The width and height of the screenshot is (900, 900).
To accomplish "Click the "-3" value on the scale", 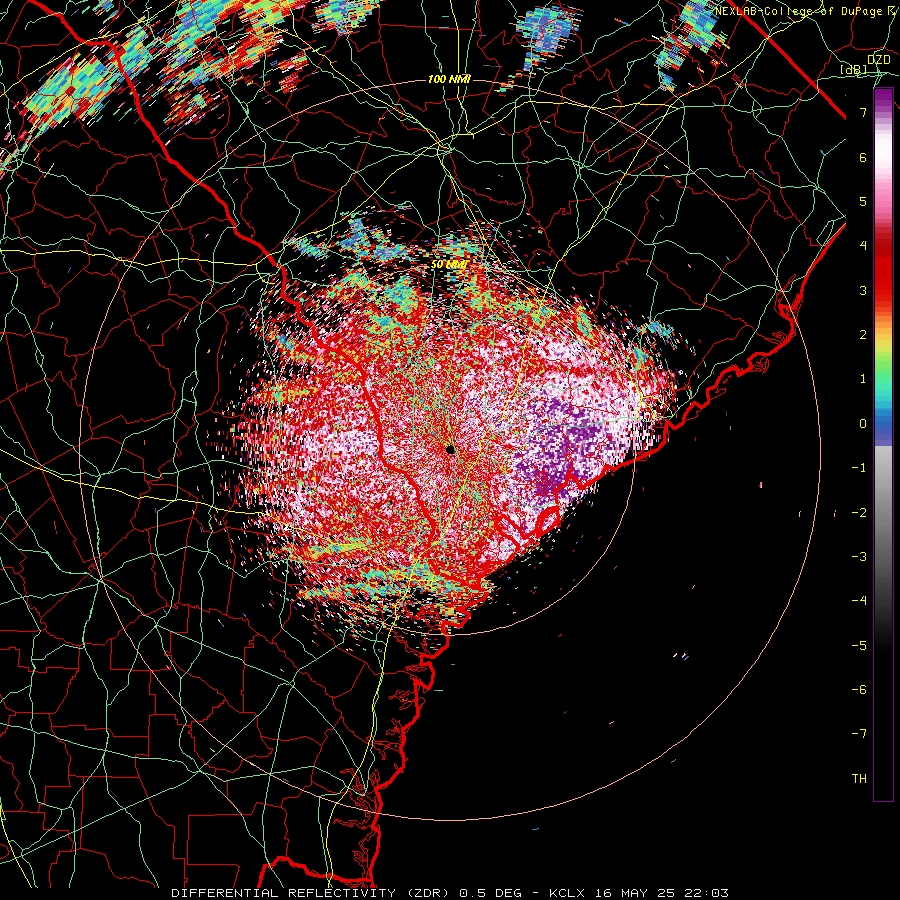I will click(x=859, y=557).
